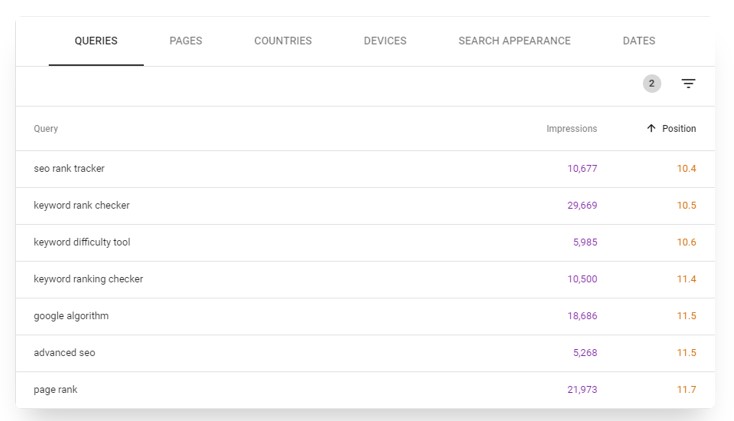Sort by the Impressions column header
This screenshot has width=734, height=421.
click(x=572, y=128)
